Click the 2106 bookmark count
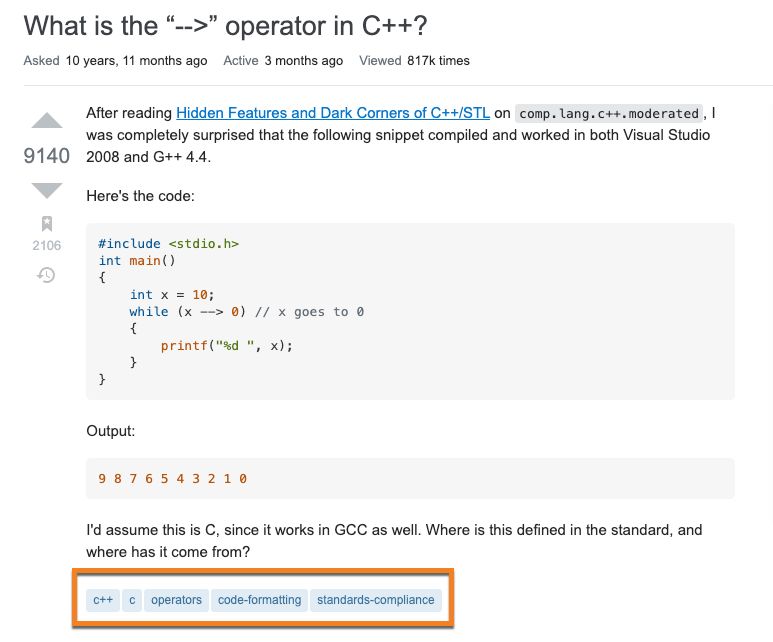The image size is (773, 642). 47,245
